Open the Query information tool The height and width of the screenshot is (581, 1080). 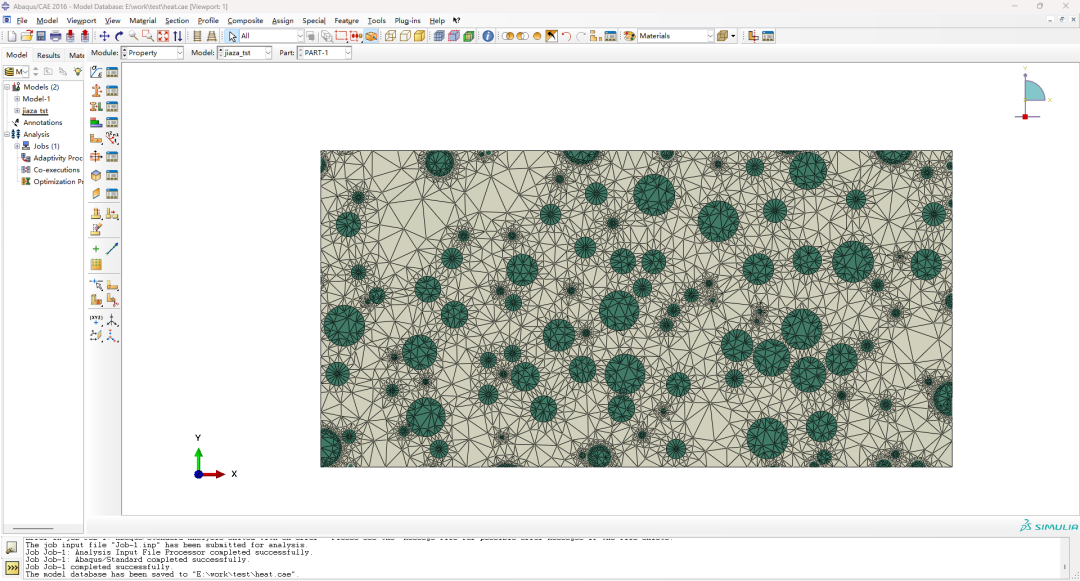tap(488, 36)
